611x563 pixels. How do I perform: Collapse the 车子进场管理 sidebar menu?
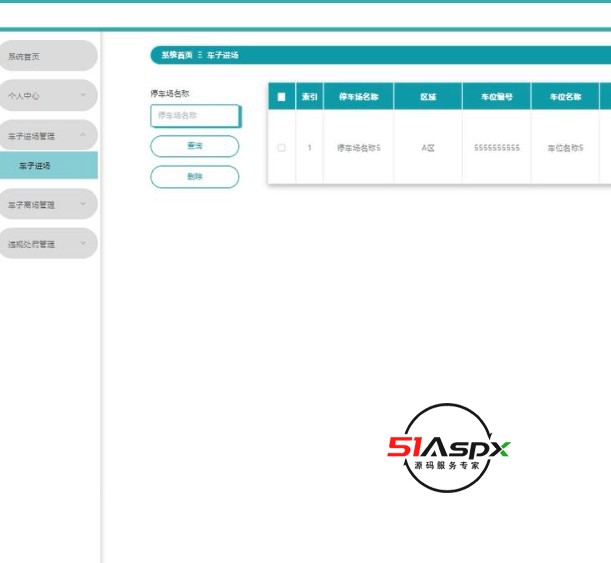tap(47, 136)
